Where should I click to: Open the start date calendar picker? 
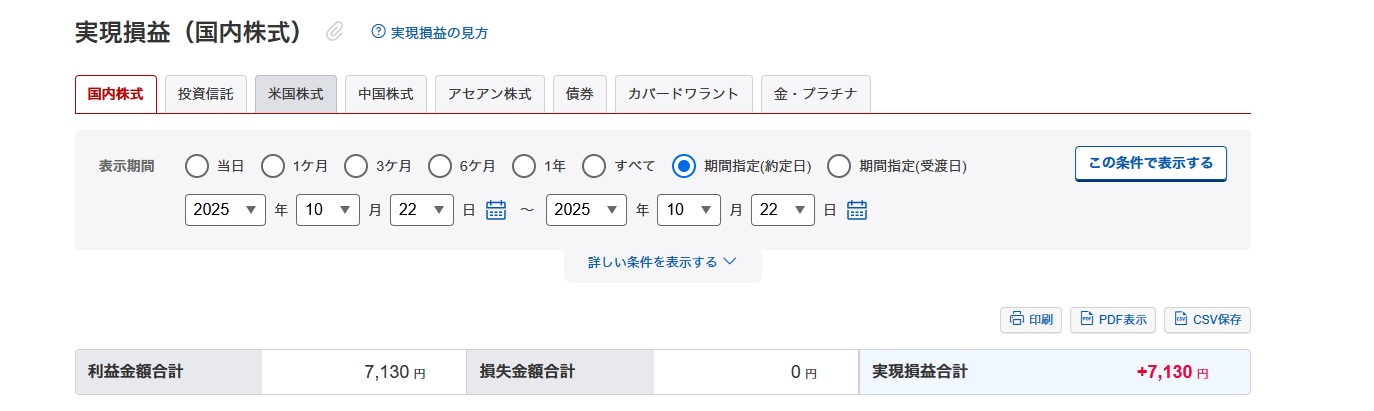coord(496,210)
